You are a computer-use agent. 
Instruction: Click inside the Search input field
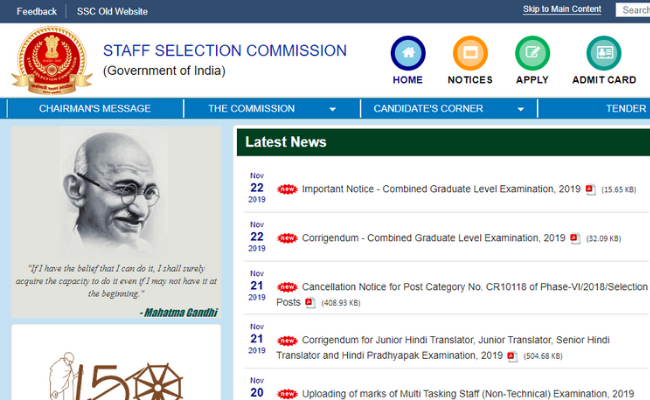click(634, 10)
